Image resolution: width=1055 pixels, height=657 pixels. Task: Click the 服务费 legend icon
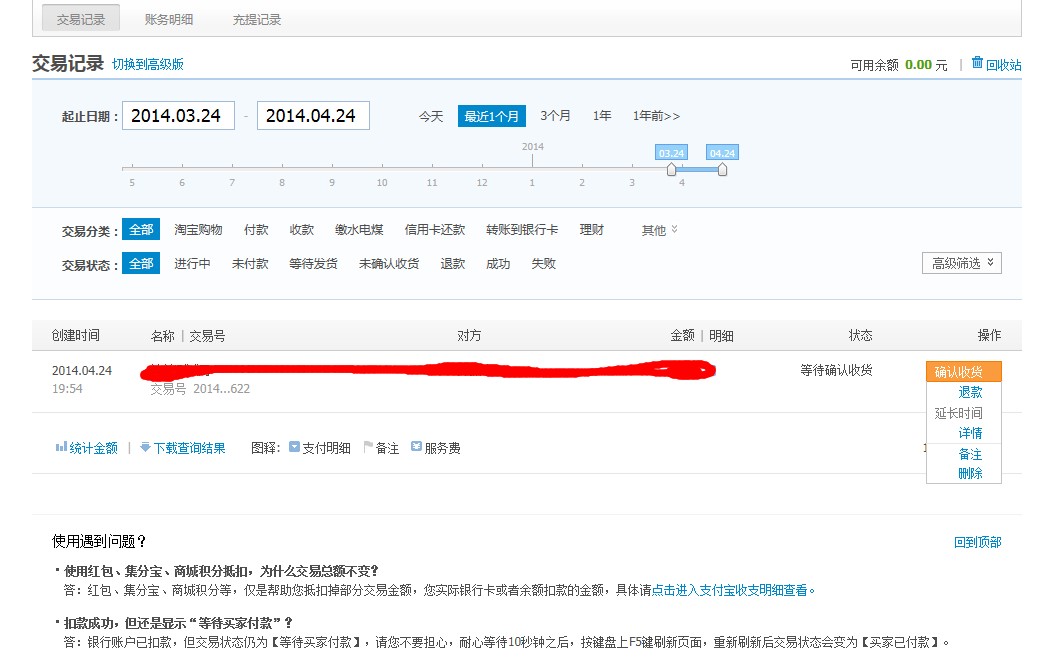[416, 447]
